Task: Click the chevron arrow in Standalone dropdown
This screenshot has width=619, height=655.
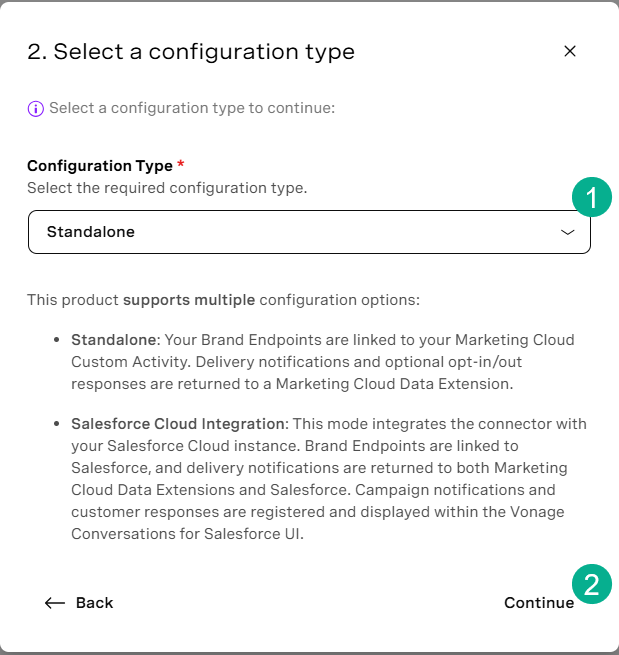Action: click(567, 232)
